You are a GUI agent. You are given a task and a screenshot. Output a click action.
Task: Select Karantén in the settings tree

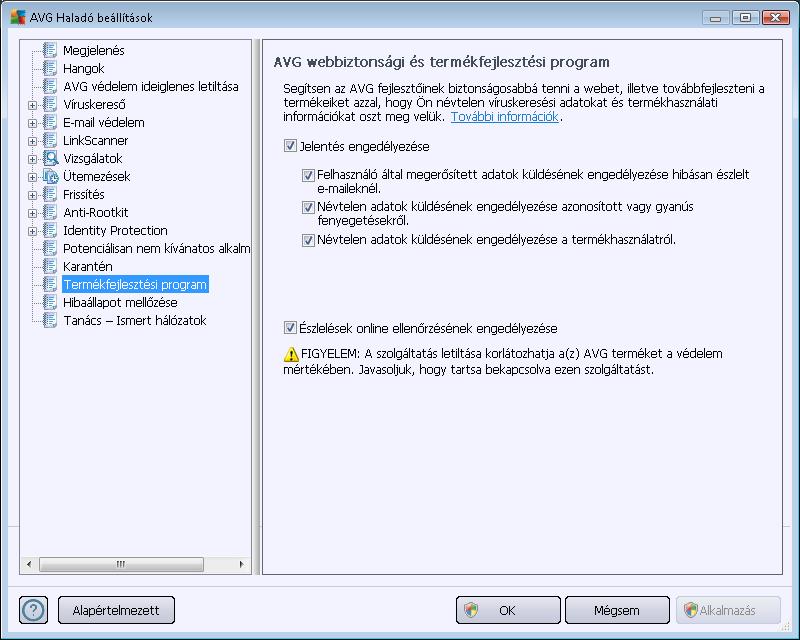(x=88, y=266)
